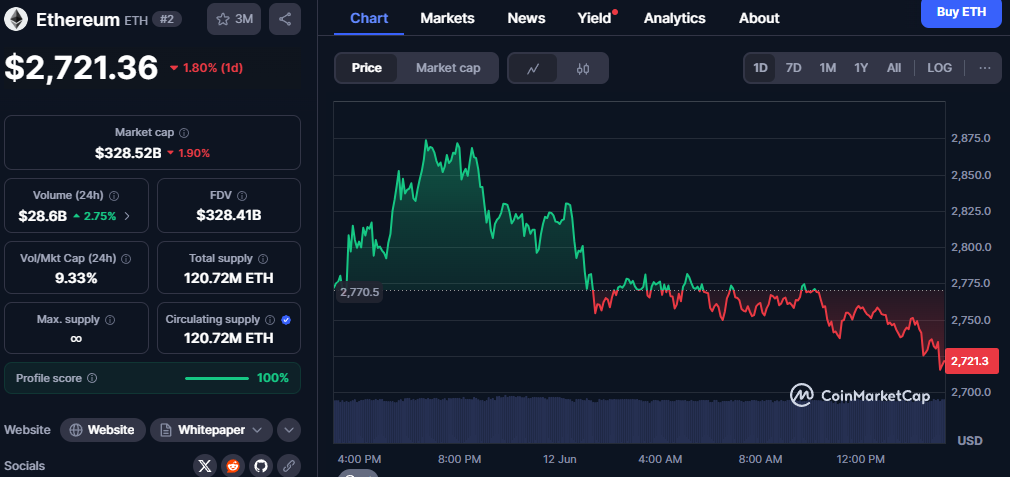Expand the Whitepaper dropdown
1010x477 pixels.
coord(212,430)
